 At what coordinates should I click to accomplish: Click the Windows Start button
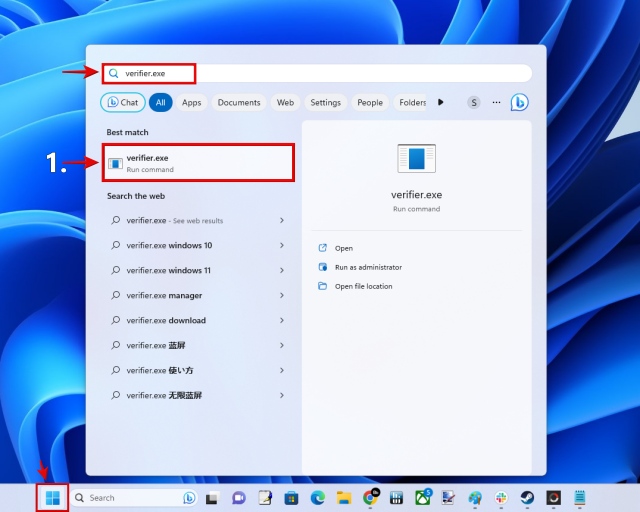click(x=53, y=498)
